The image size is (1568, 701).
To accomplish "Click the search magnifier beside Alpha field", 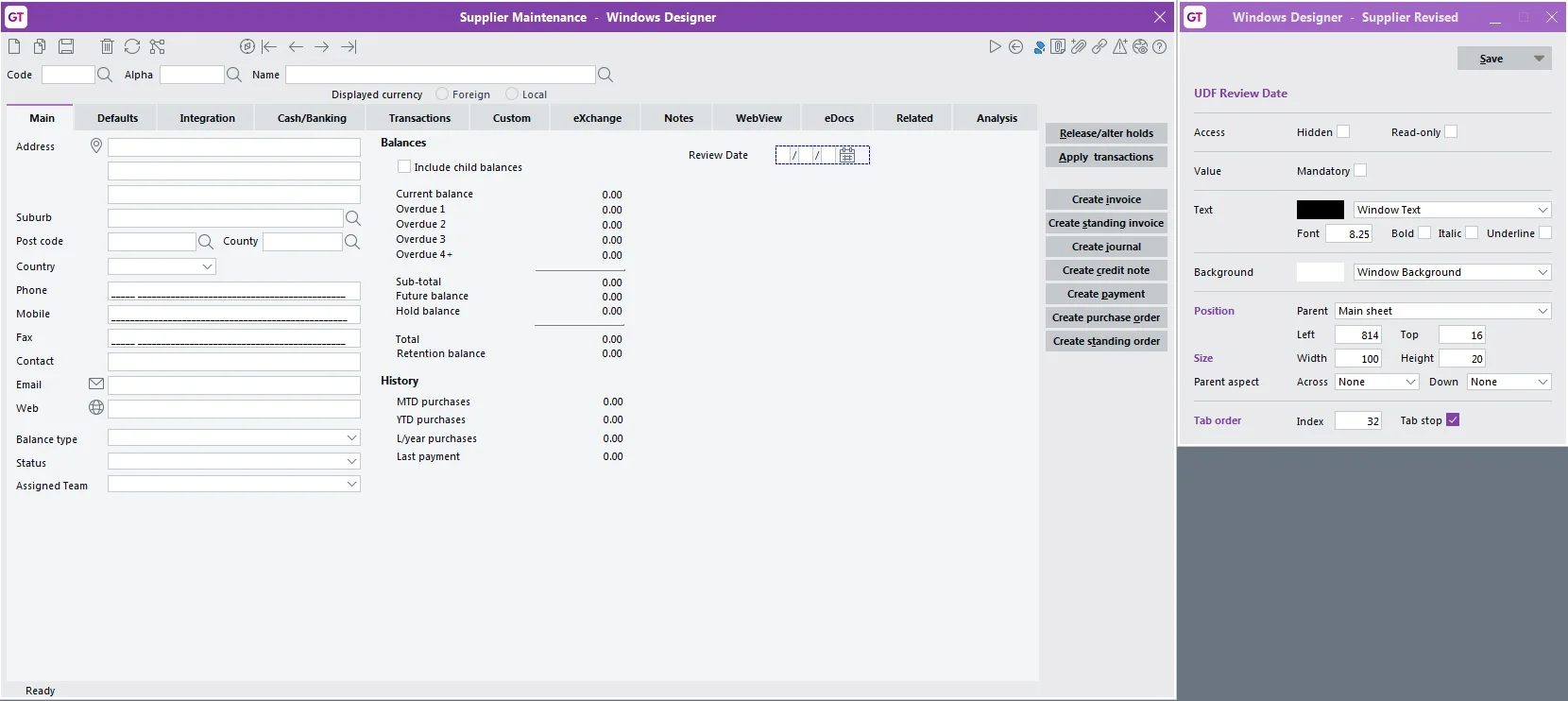I will [234, 75].
